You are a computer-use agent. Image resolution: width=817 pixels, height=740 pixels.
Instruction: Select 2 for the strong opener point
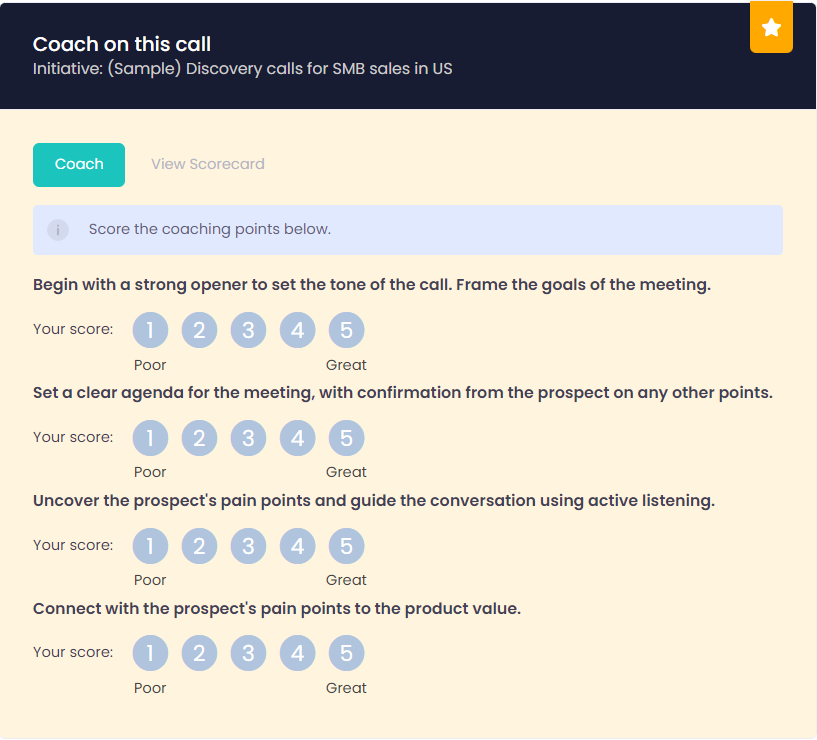[x=199, y=330]
